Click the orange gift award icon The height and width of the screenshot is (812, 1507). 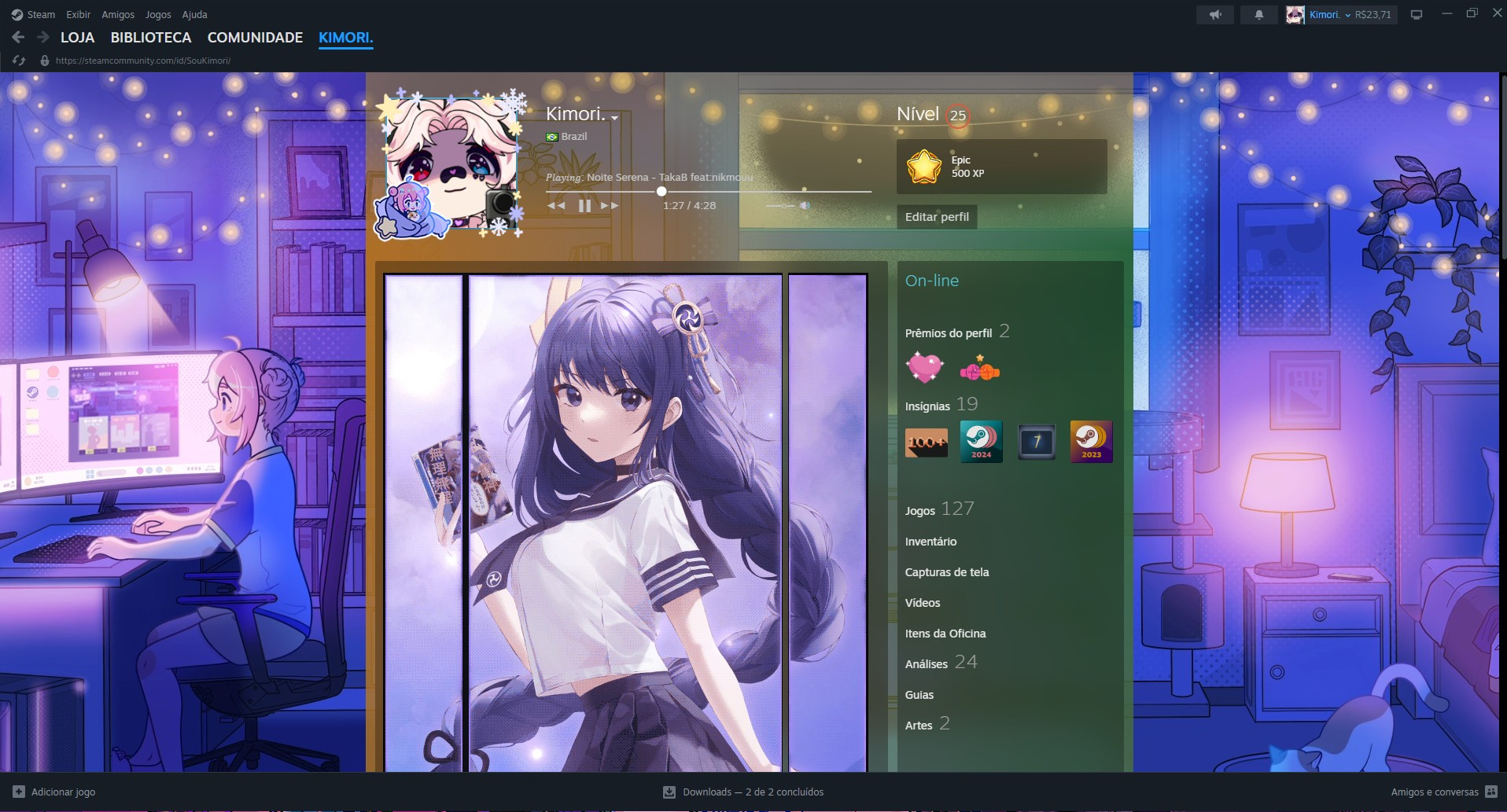click(980, 368)
